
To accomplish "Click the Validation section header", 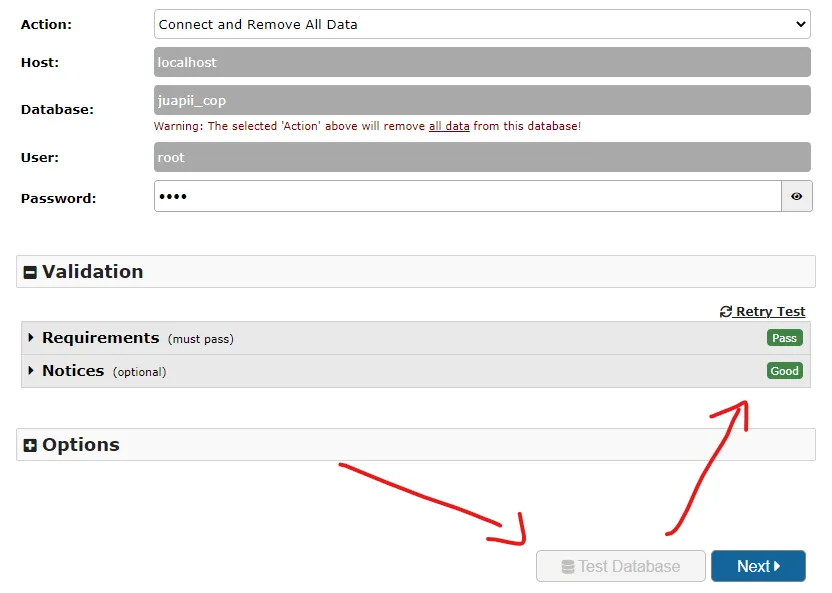I will (415, 272).
